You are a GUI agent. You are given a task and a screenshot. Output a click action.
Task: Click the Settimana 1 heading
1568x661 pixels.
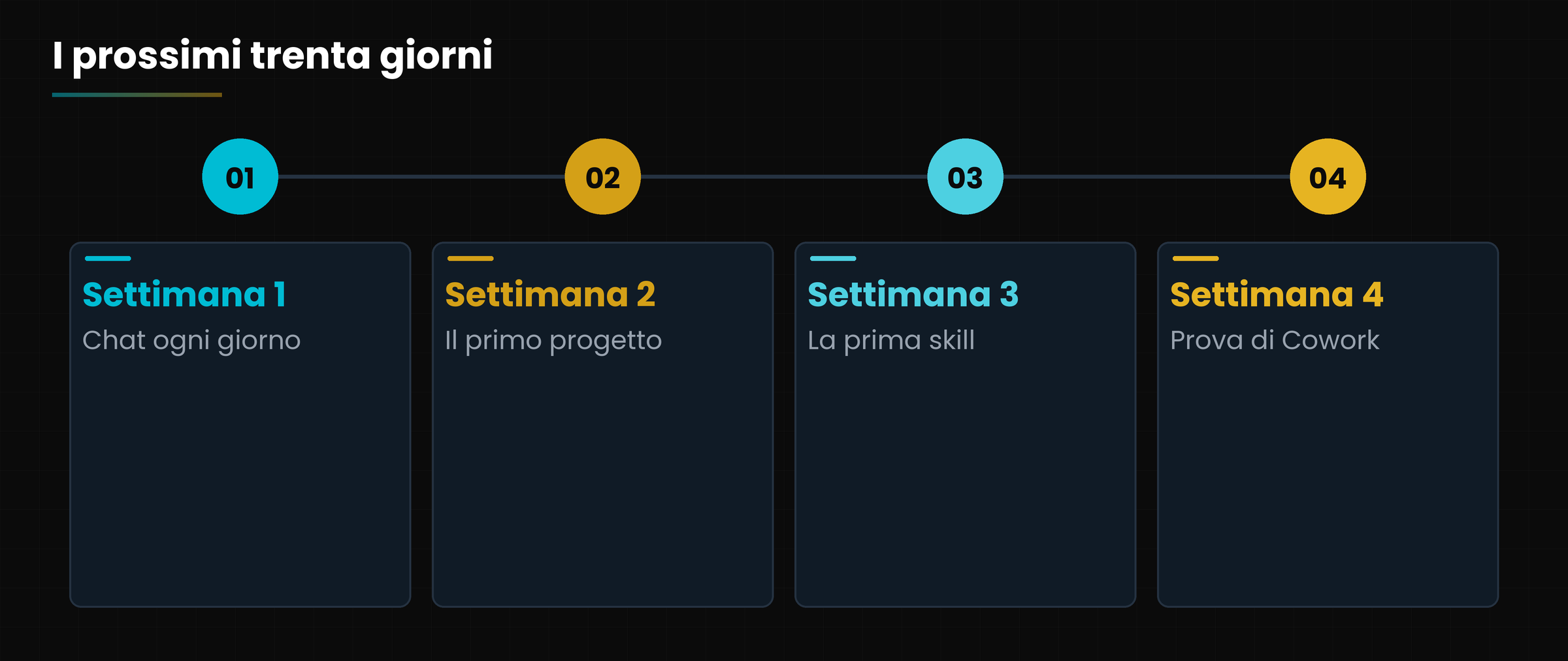pos(185,295)
